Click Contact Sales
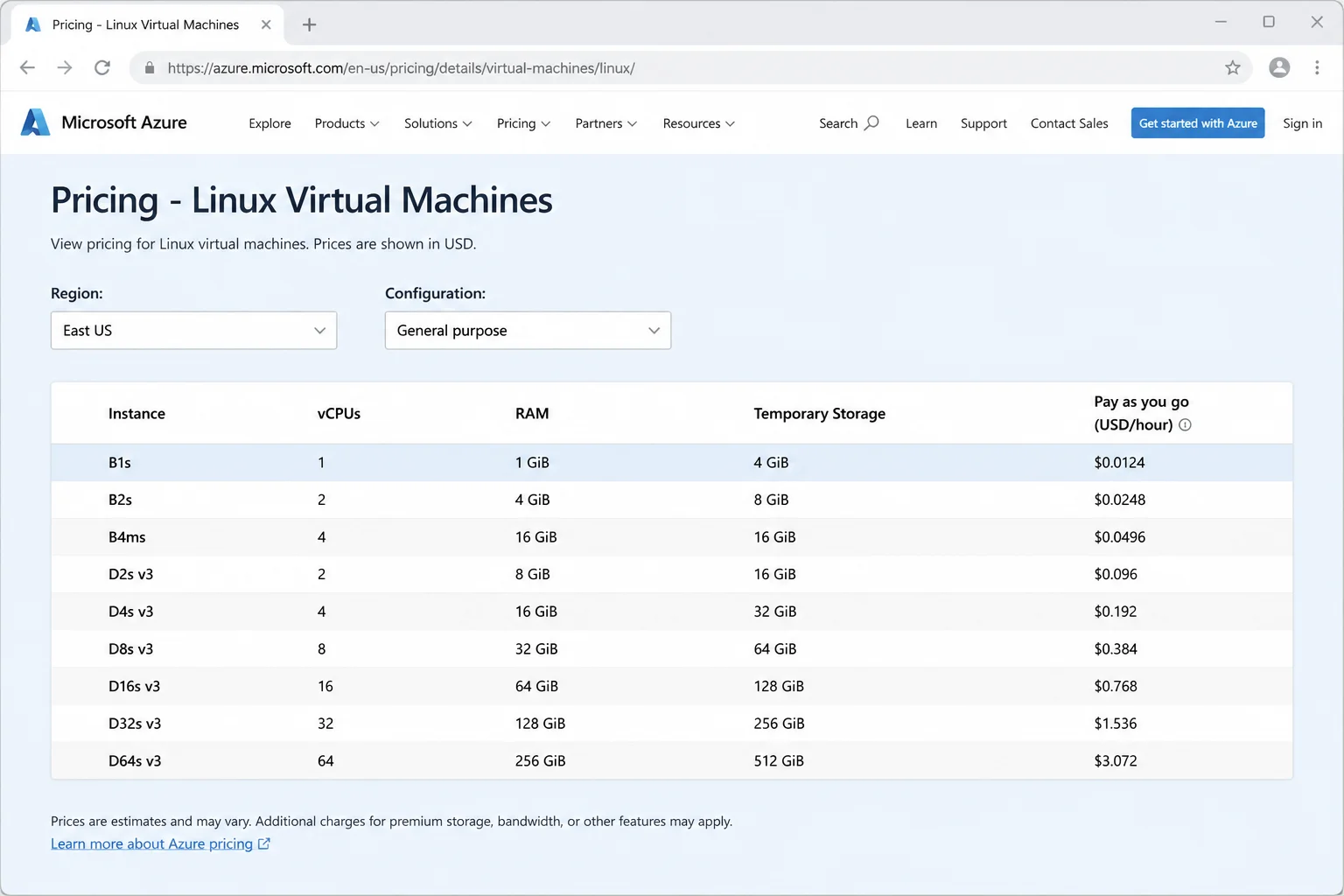The image size is (1344, 896). click(1069, 123)
